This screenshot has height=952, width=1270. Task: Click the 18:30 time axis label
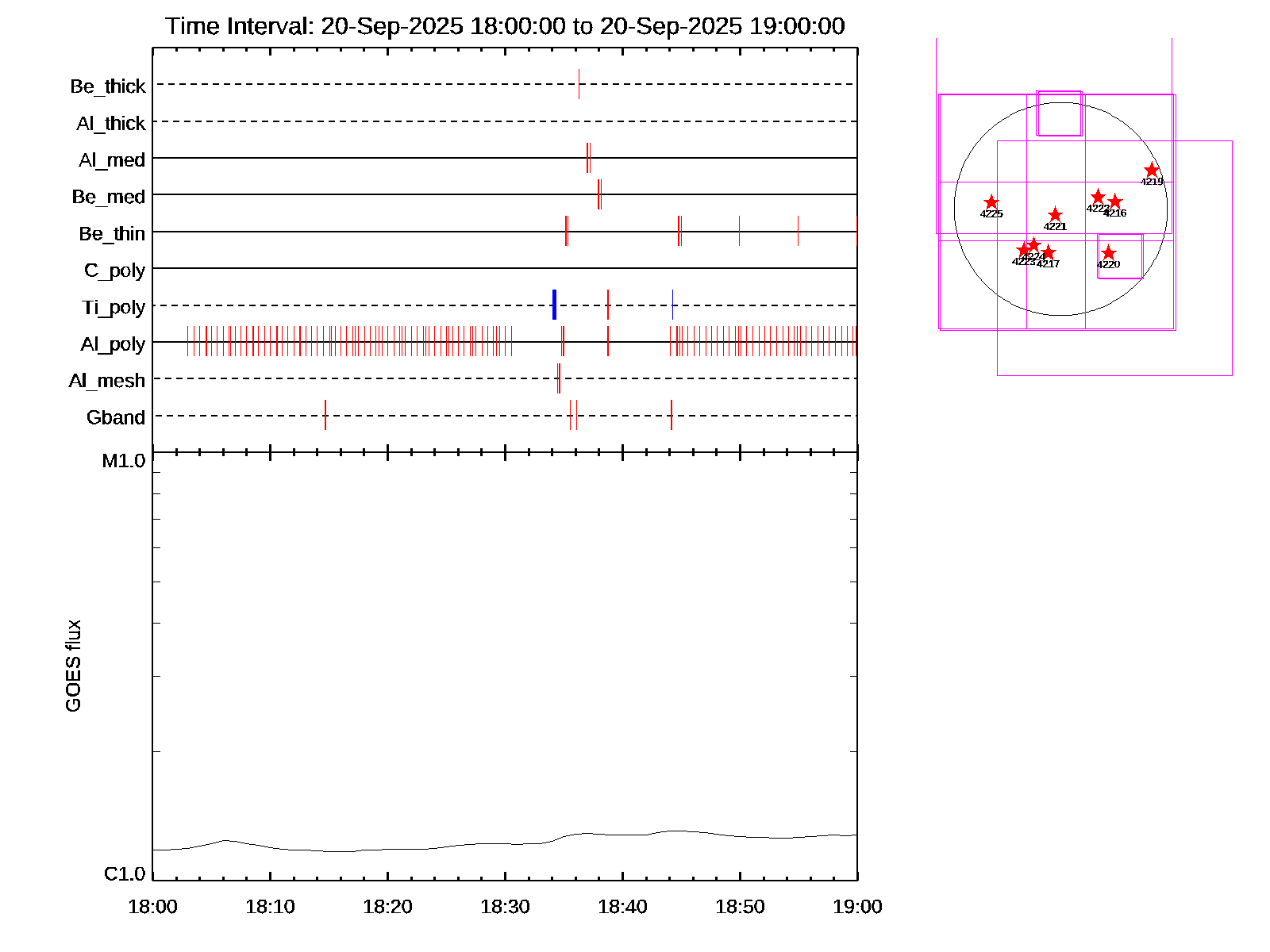pos(505,907)
